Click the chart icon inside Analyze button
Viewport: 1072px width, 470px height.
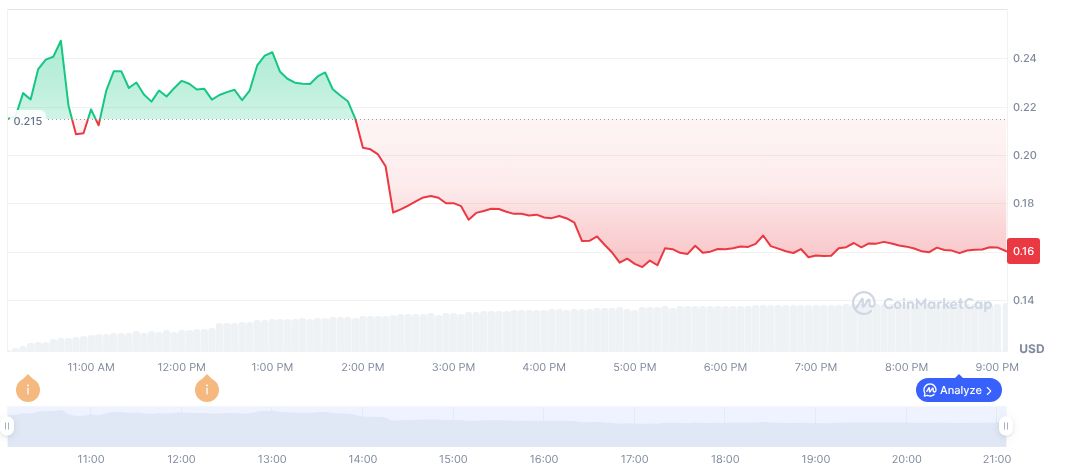(x=929, y=390)
